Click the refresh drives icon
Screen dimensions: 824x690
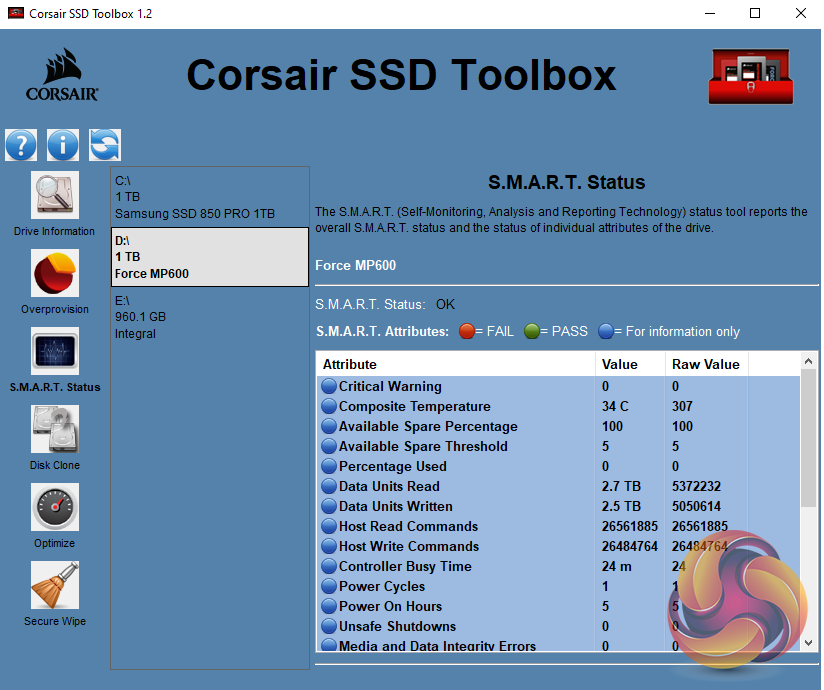(104, 144)
